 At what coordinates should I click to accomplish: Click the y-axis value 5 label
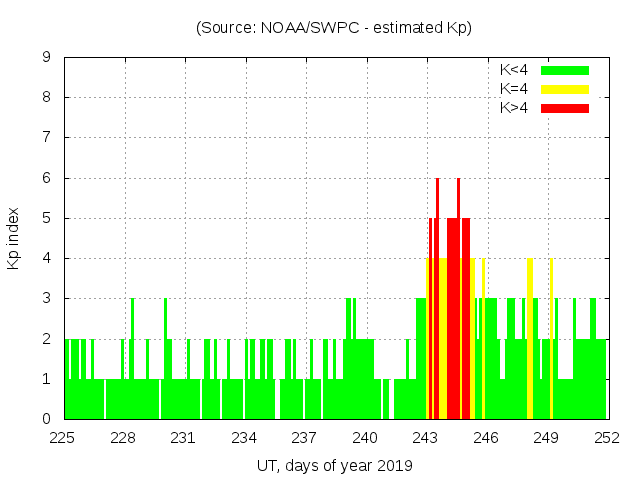point(46,218)
